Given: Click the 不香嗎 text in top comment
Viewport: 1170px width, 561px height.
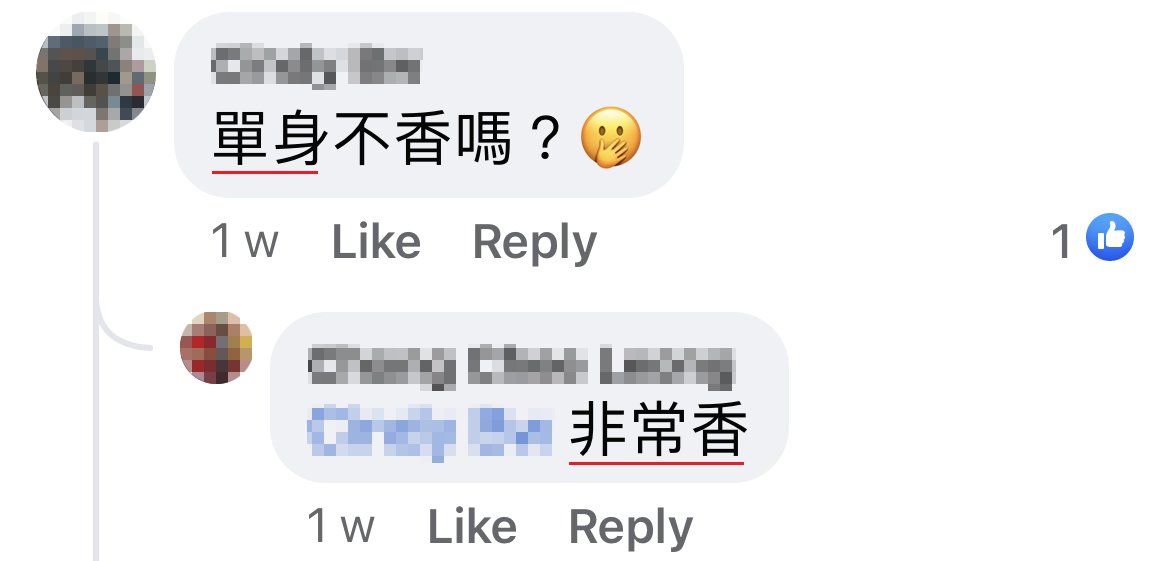Looking at the screenshot, I should (x=422, y=140).
